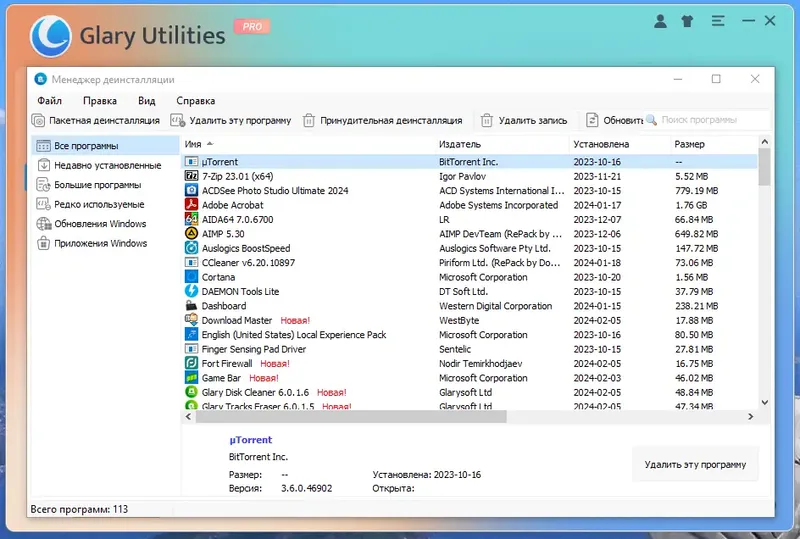800x539 pixels.
Task: Open the 'Справка' menu
Action: click(x=195, y=101)
